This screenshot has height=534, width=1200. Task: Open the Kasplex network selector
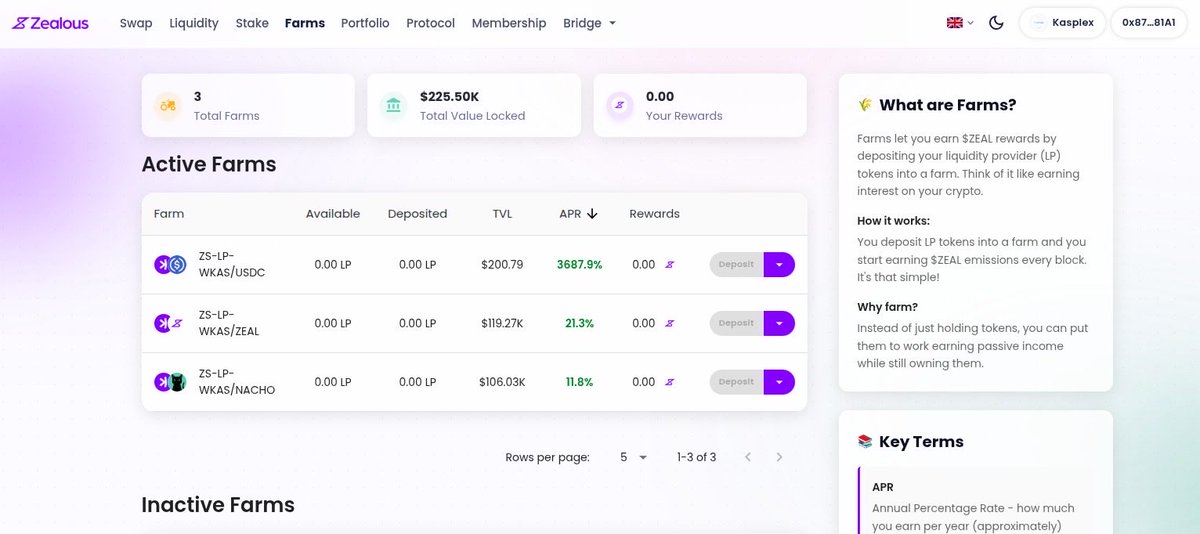point(1062,23)
